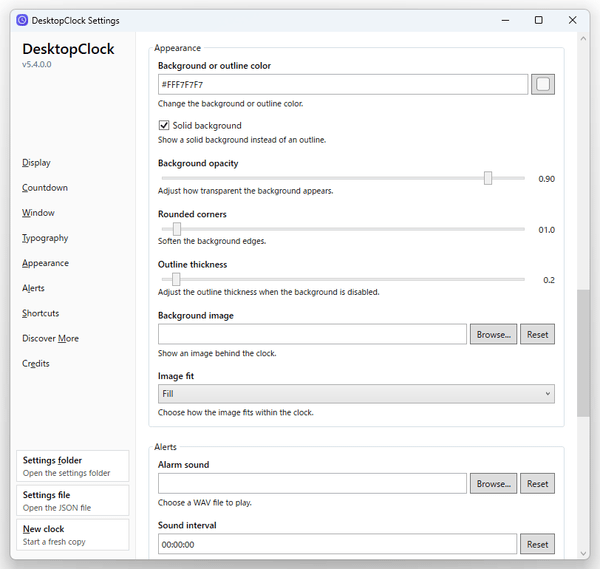Screen dimensions: 600x569
Task: Focus the Alarm sound path field
Action: point(312,484)
